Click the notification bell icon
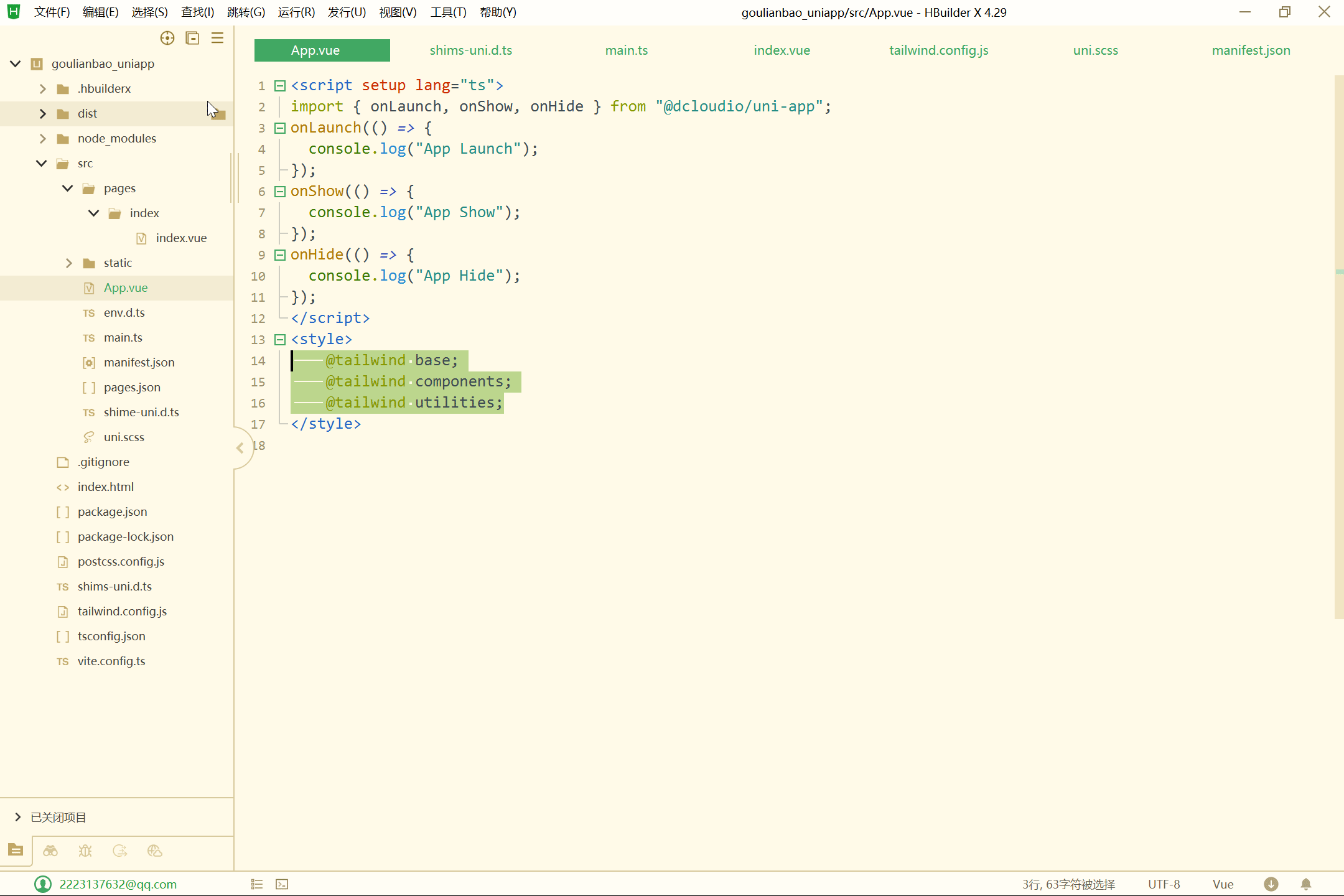Viewport: 1344px width, 896px height. click(x=1306, y=884)
